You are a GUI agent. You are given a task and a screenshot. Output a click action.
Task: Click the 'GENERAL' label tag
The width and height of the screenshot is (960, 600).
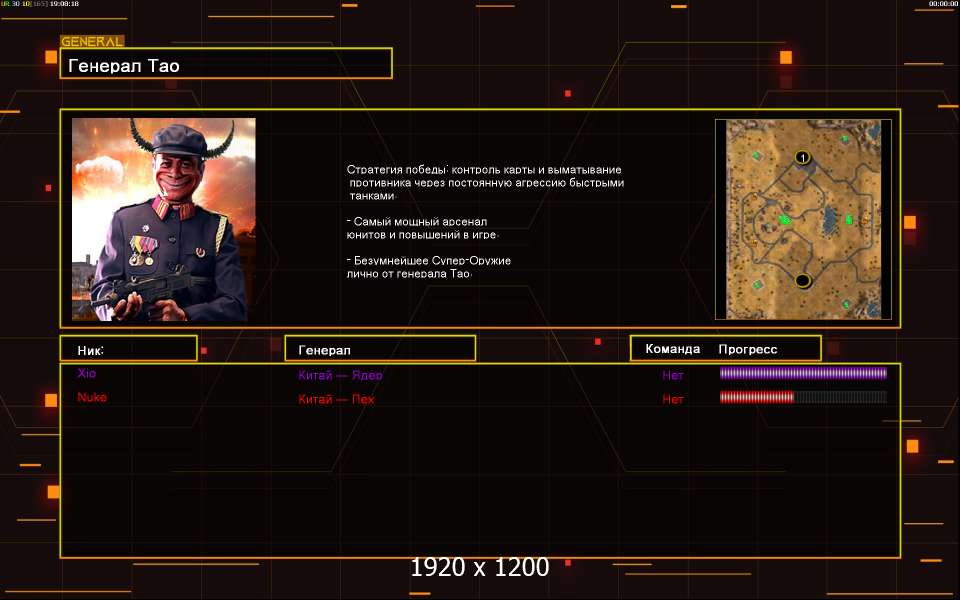point(92,42)
